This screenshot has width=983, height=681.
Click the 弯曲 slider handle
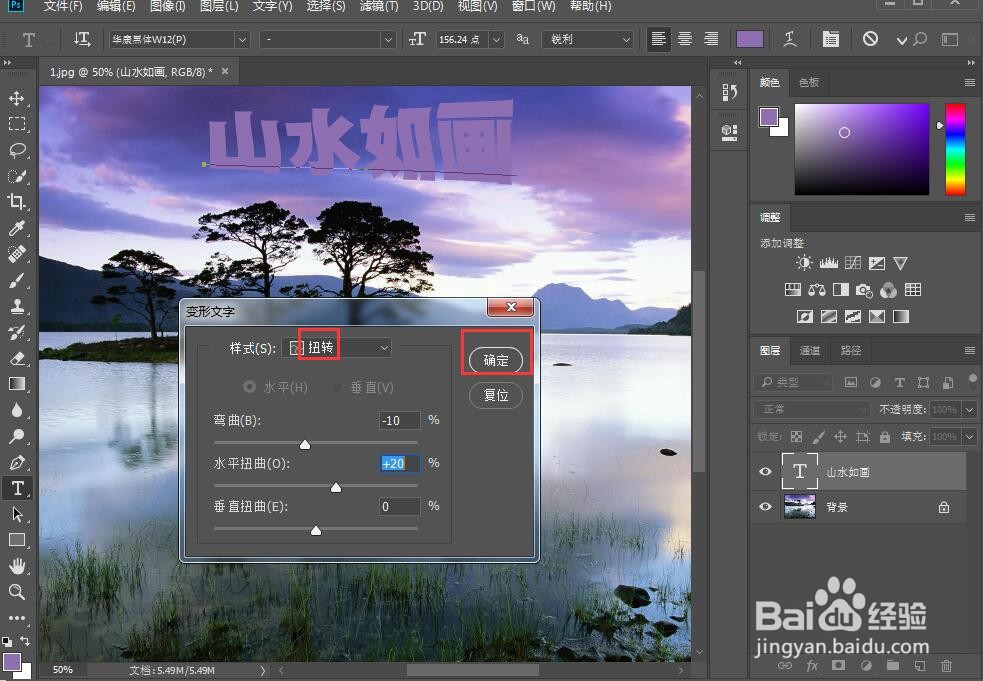pos(305,445)
